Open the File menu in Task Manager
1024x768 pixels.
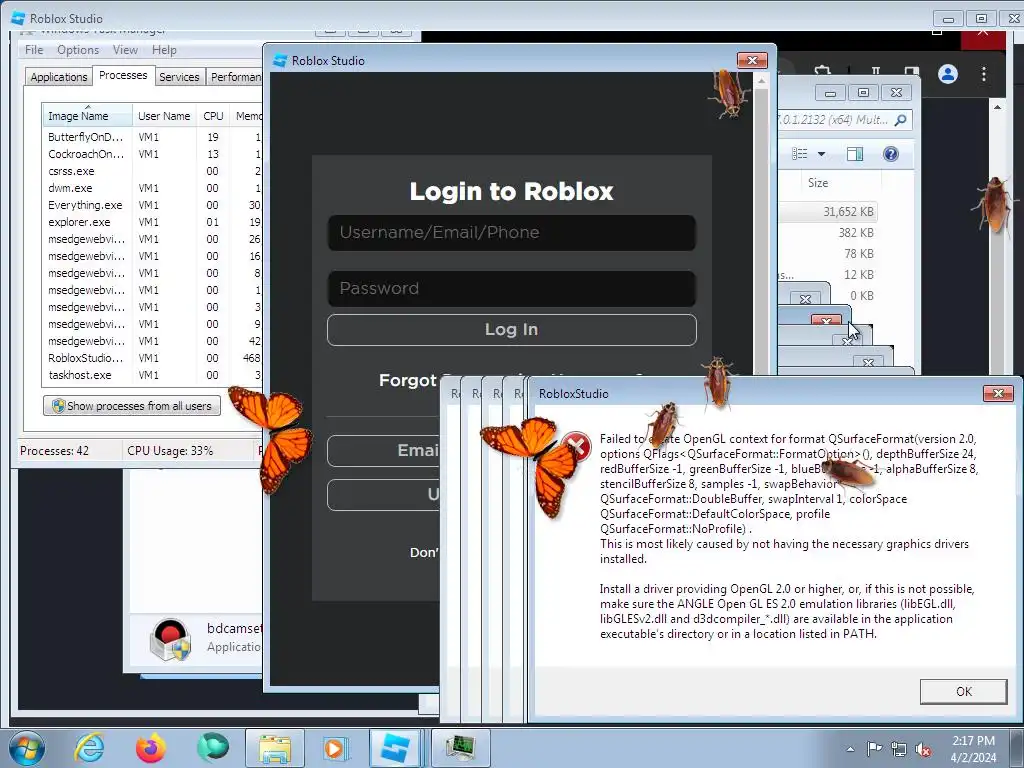tap(34, 50)
